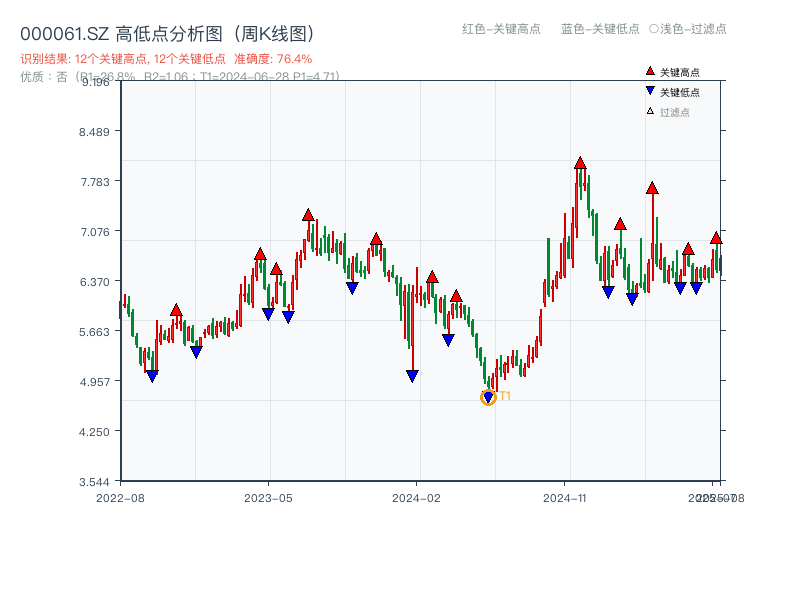This screenshot has width=800, height=600.
Task: Click the blue key-low marker near 2024-02
Action: click(413, 375)
